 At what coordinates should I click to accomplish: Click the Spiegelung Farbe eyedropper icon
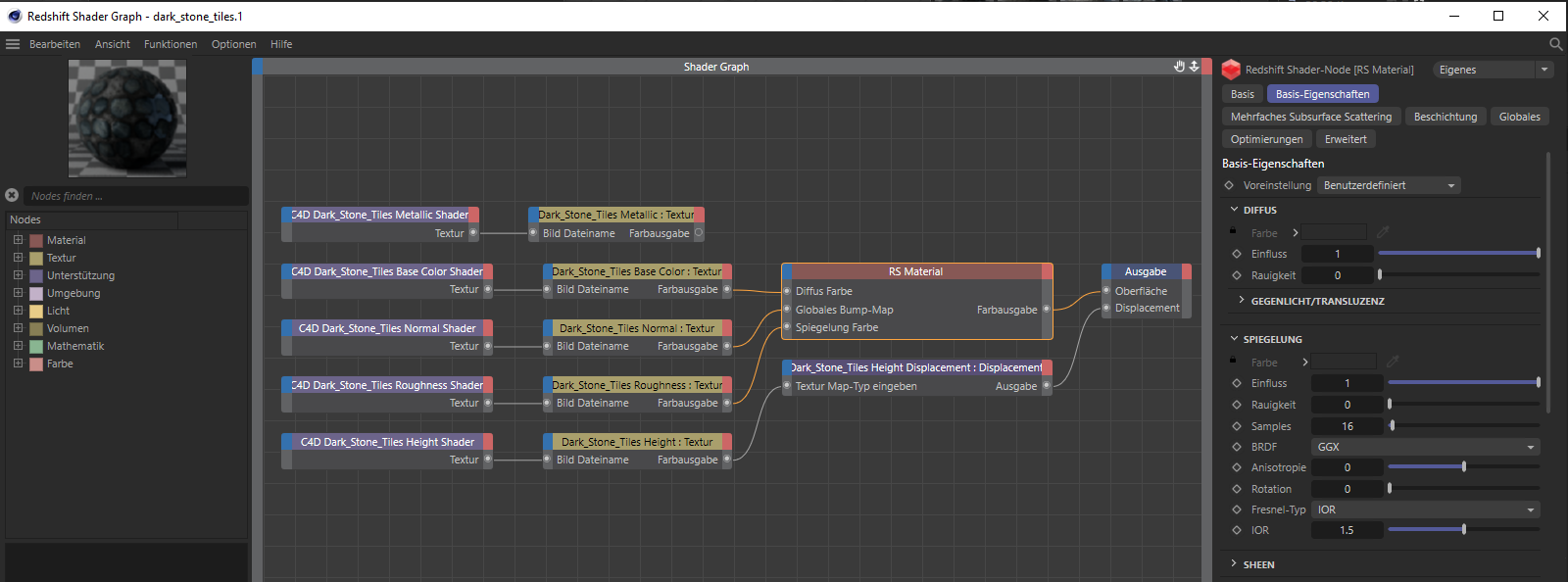(1393, 362)
